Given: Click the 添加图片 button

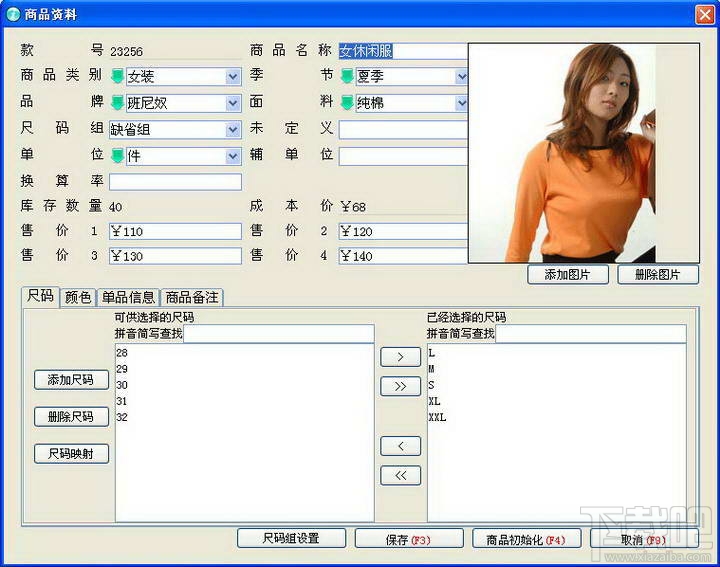Looking at the screenshot, I should point(568,275).
